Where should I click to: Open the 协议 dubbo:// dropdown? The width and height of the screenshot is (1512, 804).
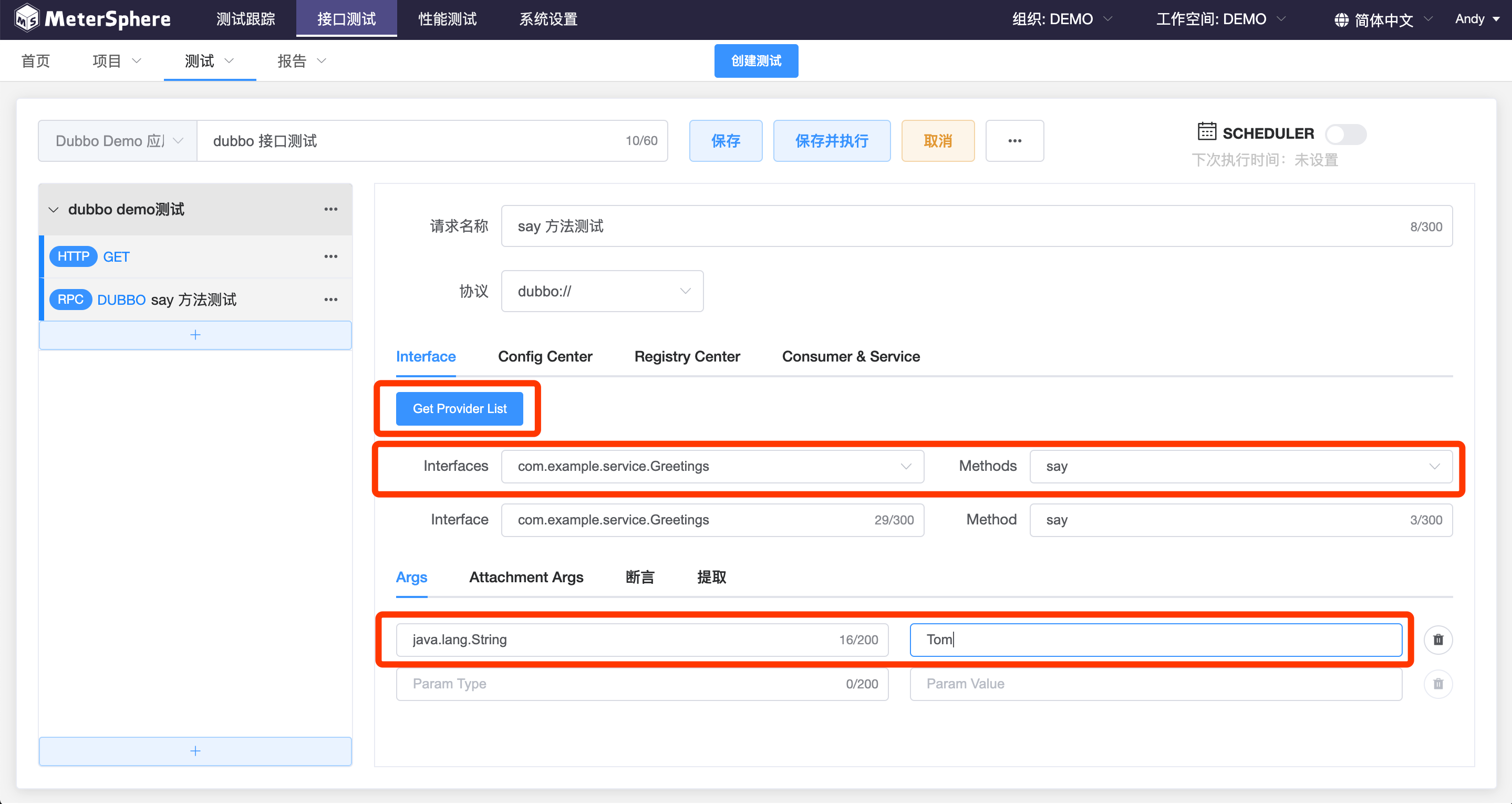point(602,291)
